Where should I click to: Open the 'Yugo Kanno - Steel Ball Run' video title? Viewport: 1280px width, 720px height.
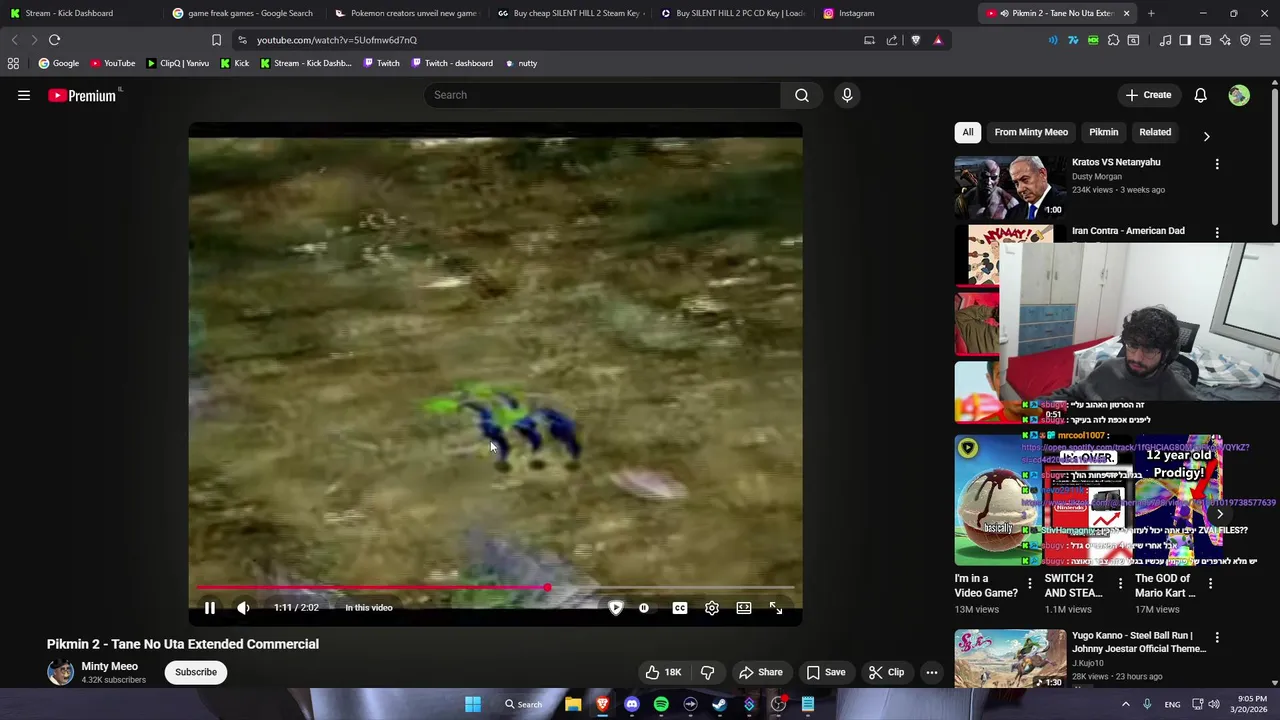(1139, 642)
